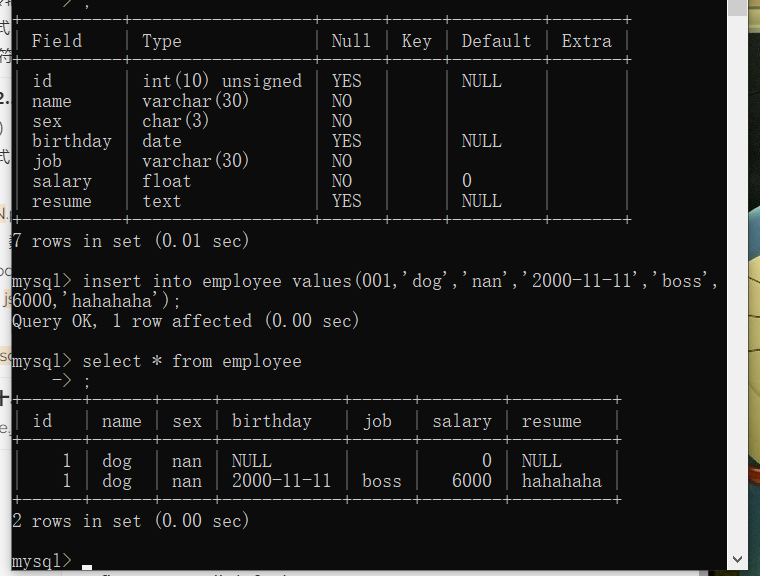Click '7 rows in set (0.01 sec)'
This screenshot has width=760, height=576.
130,240
